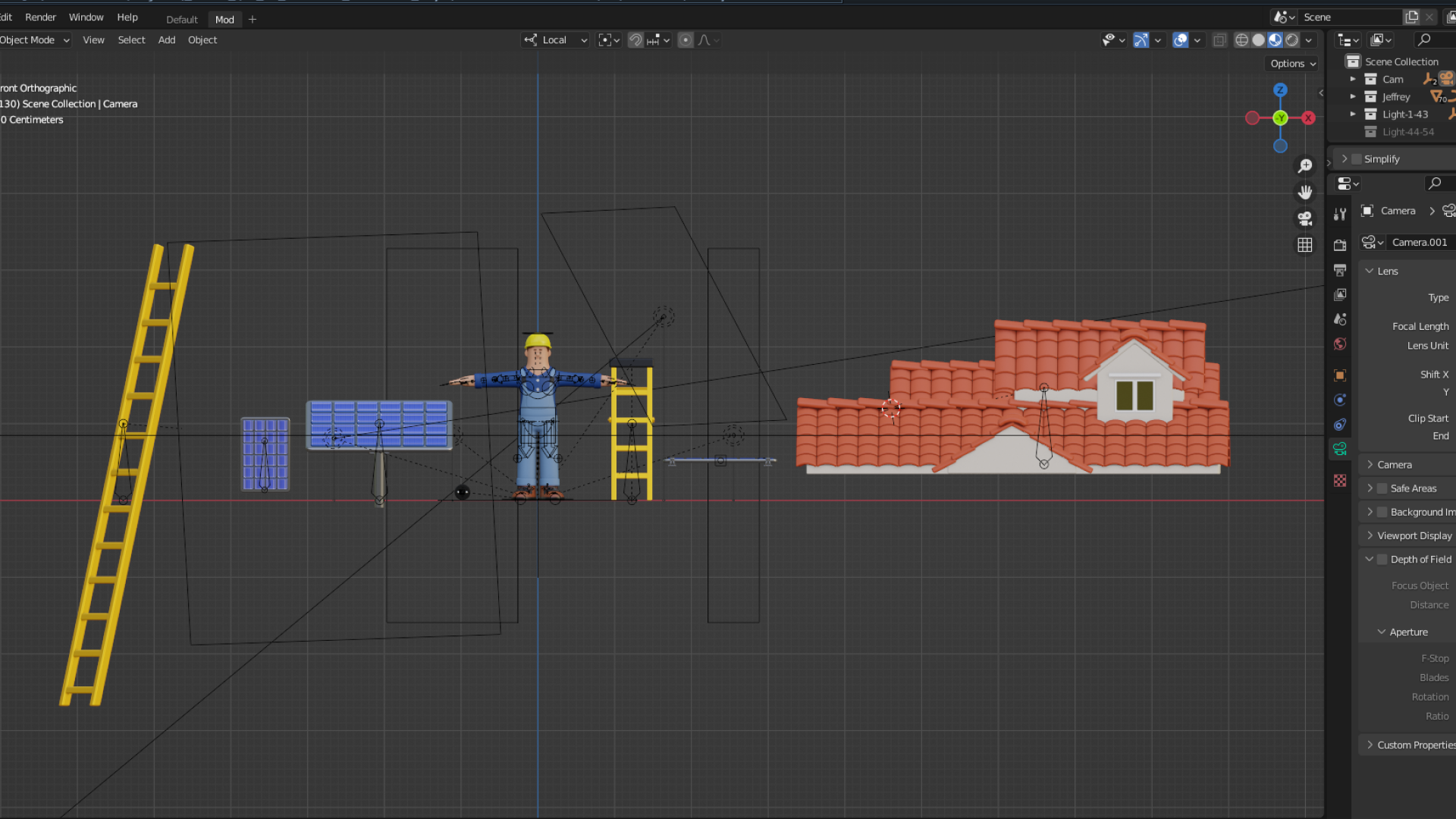Viewport: 1456px width, 819px height.
Task: Open the Render properties tab icon
Action: click(1340, 245)
